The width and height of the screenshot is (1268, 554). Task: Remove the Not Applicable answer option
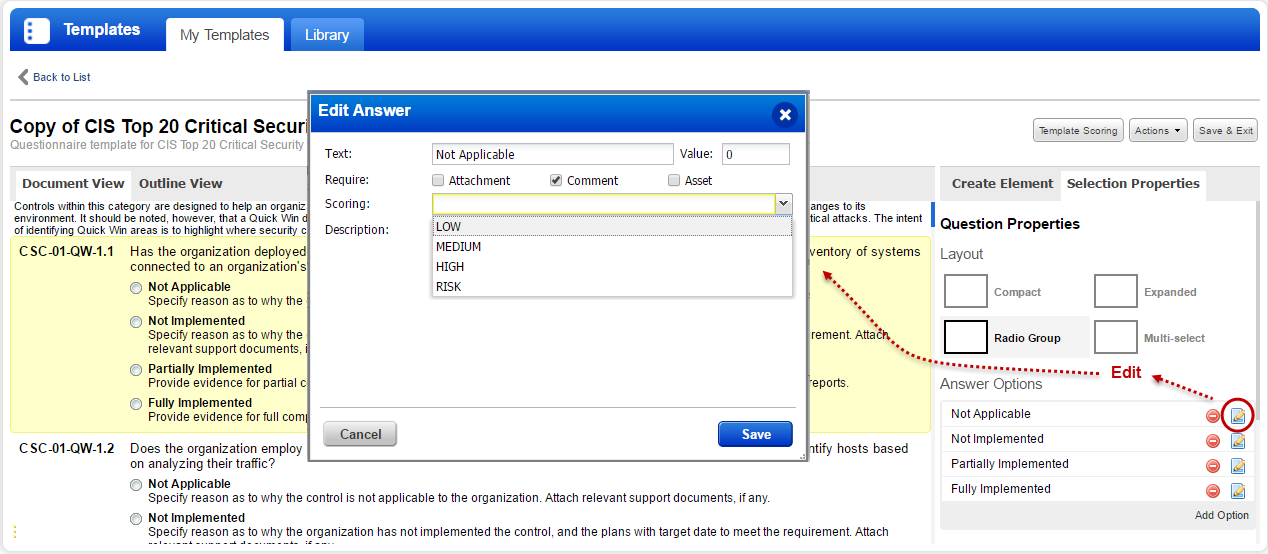pyautogui.click(x=1212, y=416)
